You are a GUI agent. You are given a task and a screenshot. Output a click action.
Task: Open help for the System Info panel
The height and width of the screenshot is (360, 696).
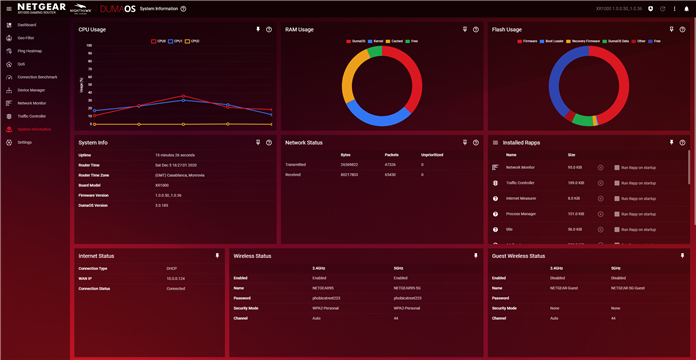pyautogui.click(x=269, y=142)
